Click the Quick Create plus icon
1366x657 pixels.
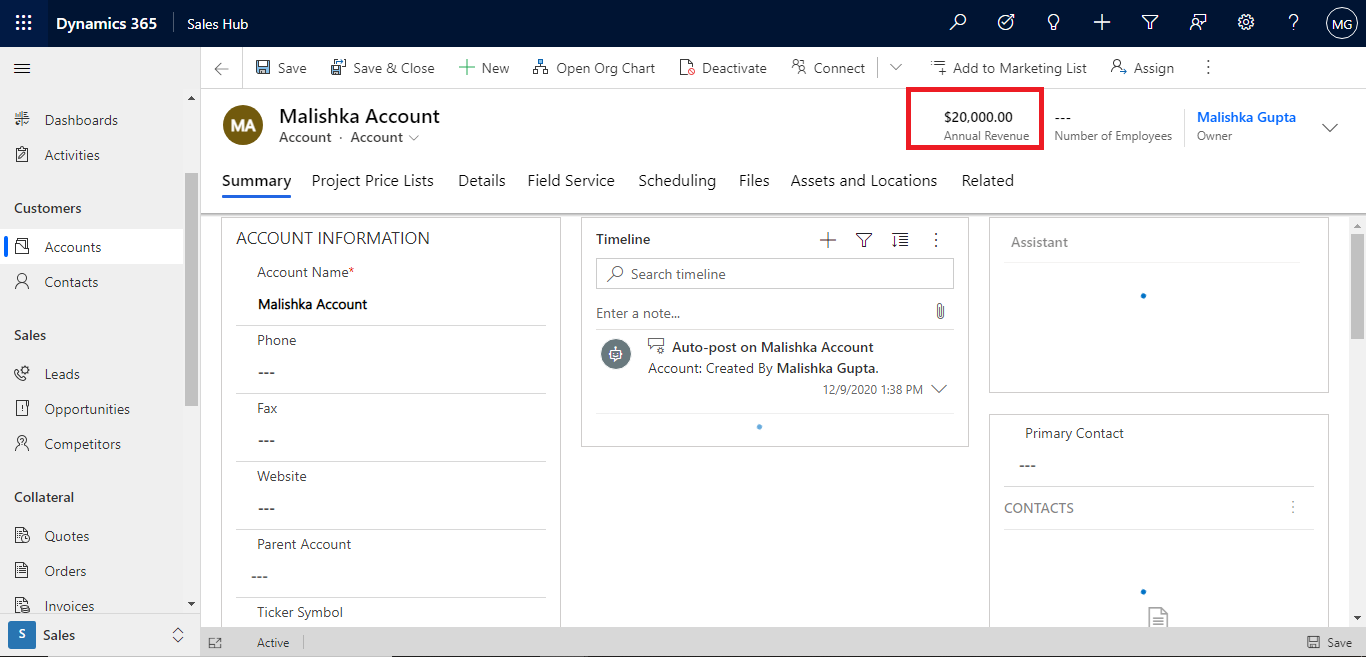click(x=1101, y=22)
